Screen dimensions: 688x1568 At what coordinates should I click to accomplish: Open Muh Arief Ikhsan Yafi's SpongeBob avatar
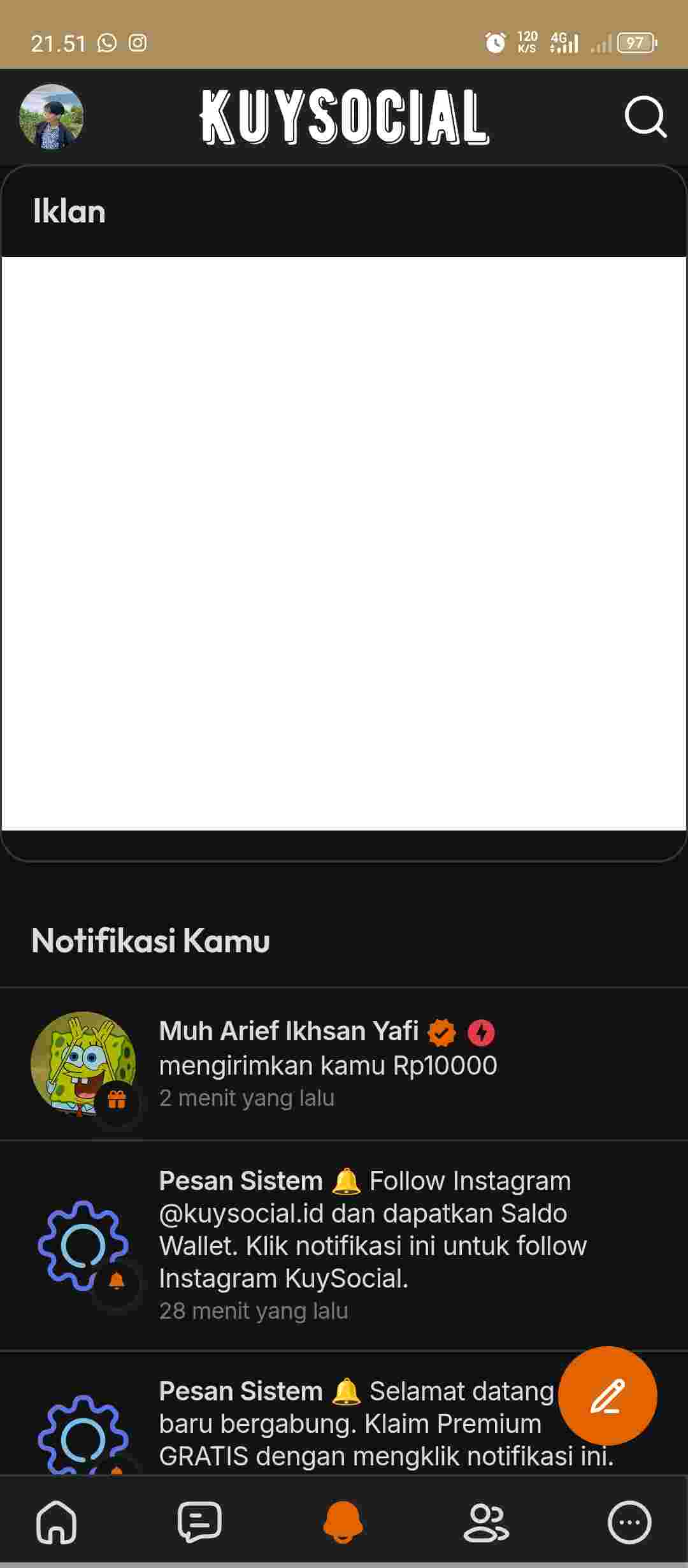tap(83, 1064)
